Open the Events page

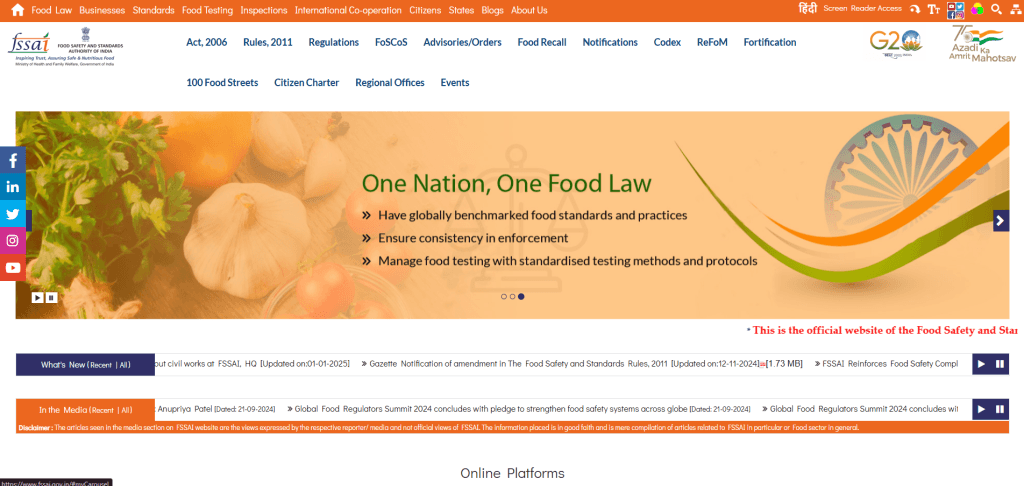point(455,82)
